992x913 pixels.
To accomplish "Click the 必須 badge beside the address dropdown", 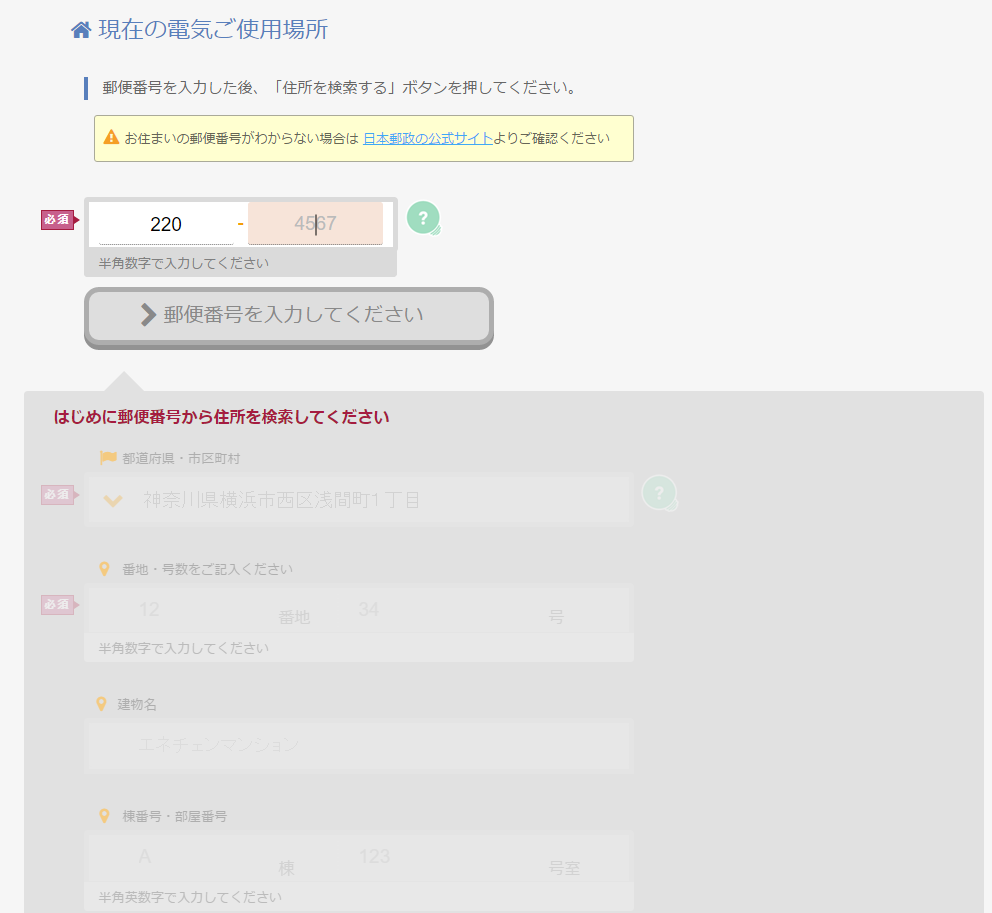I will click(59, 495).
